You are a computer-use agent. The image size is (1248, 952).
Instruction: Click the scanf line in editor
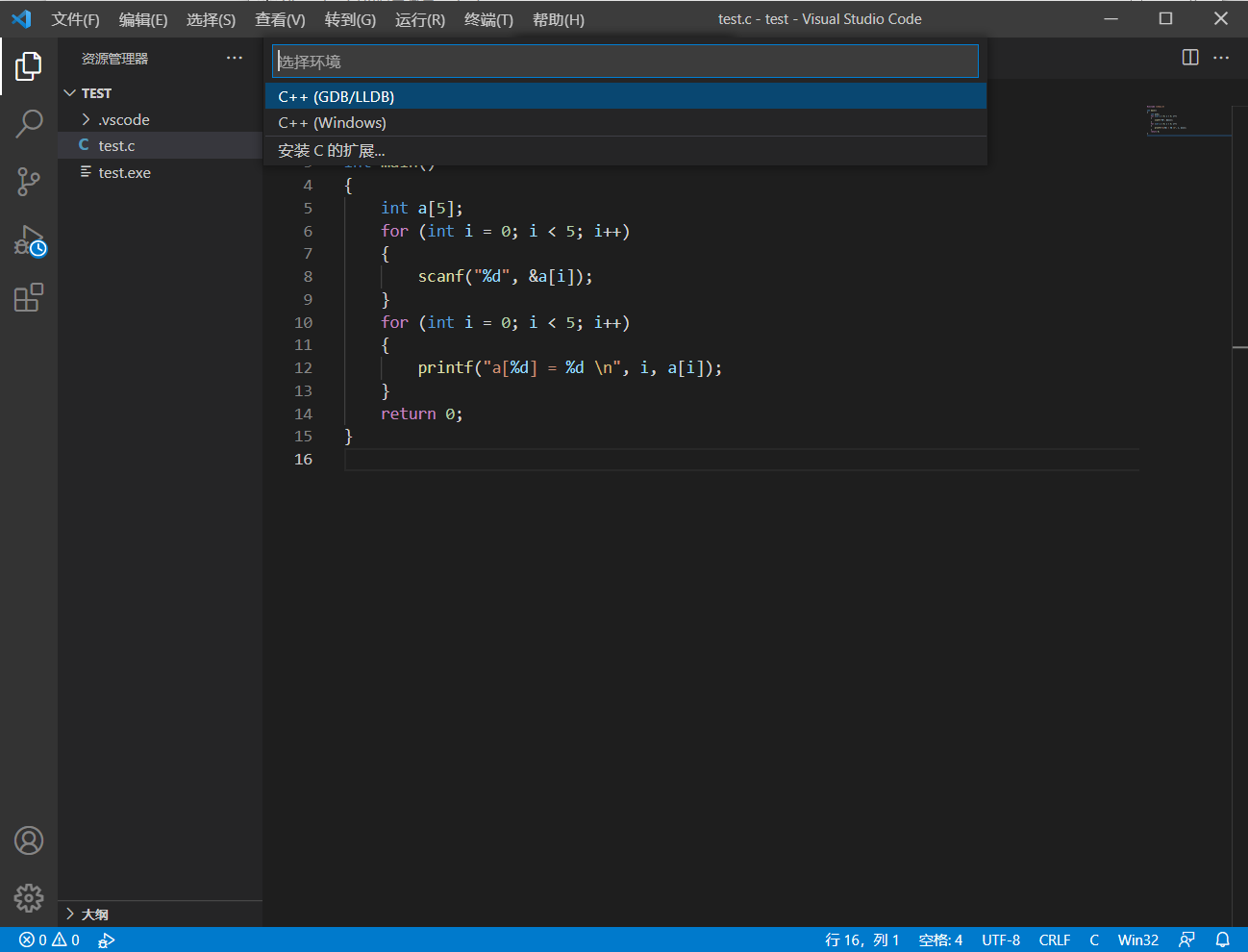pos(505,276)
